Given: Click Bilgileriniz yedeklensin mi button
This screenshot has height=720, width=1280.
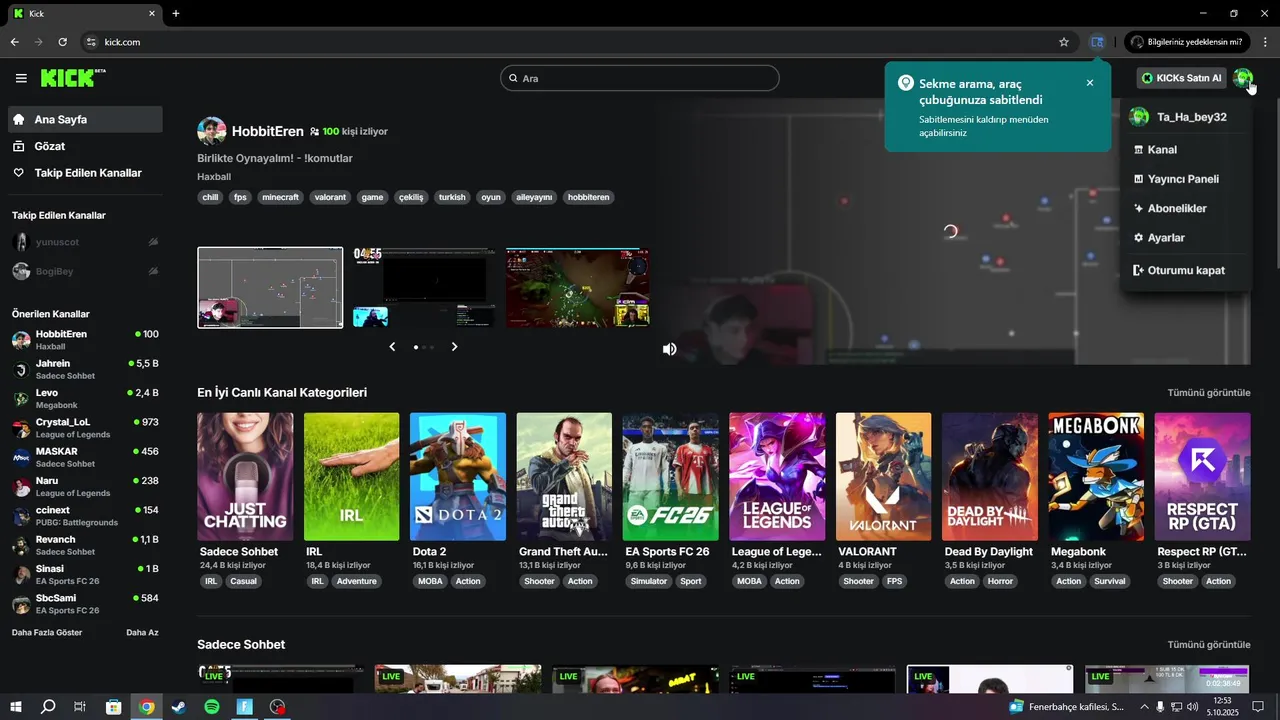Looking at the screenshot, I should (1186, 42).
